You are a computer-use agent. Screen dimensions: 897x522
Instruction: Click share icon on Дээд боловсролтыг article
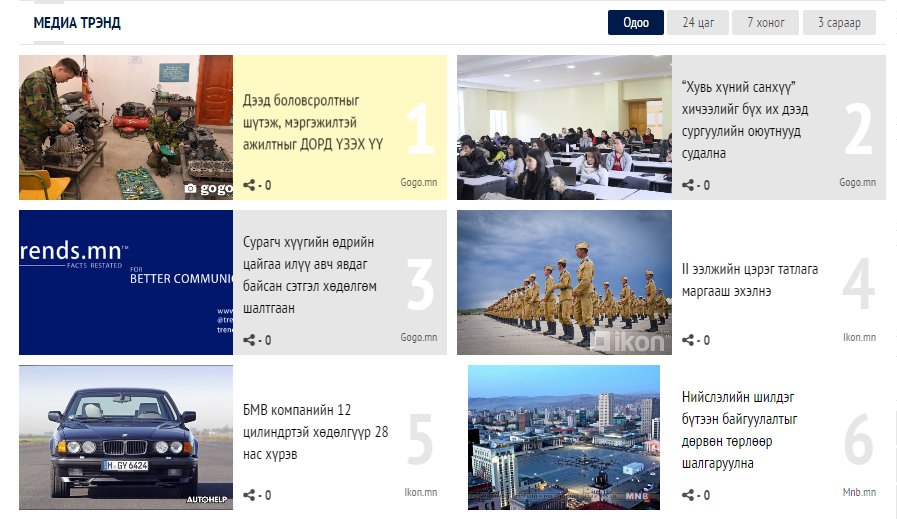249,185
